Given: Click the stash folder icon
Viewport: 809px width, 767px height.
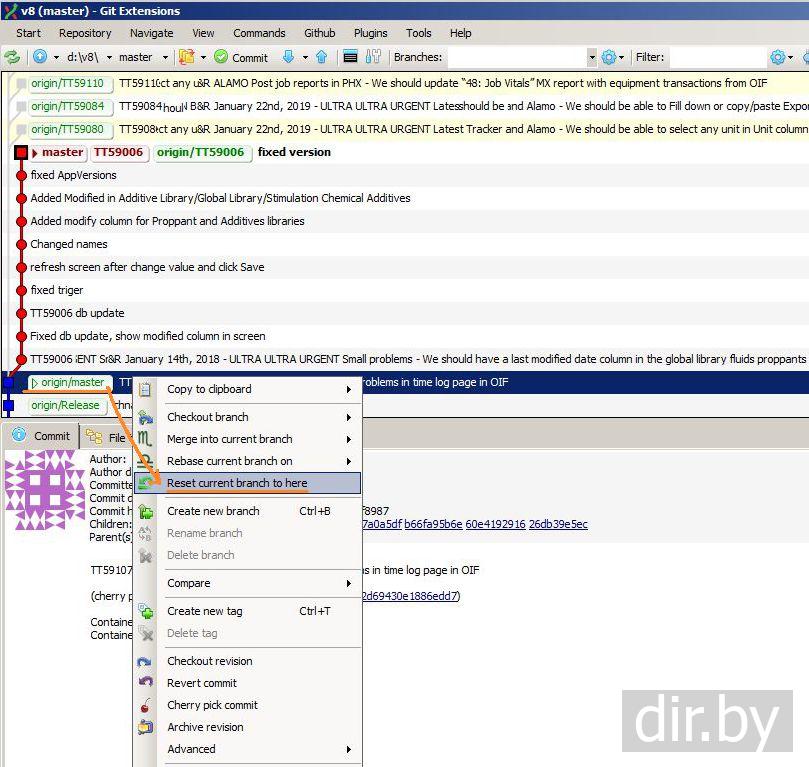Looking at the screenshot, I should tap(185, 57).
